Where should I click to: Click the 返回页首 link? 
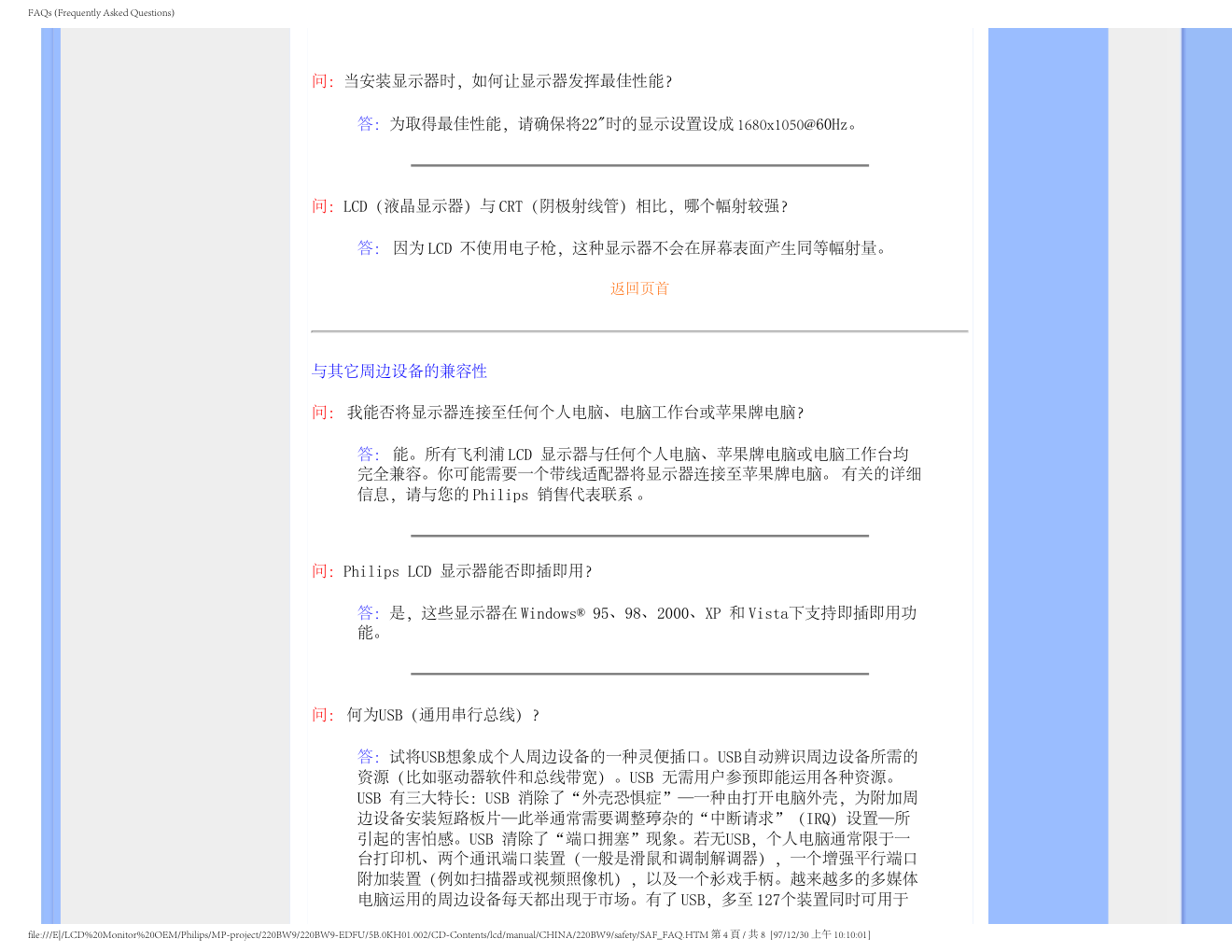[x=639, y=288]
